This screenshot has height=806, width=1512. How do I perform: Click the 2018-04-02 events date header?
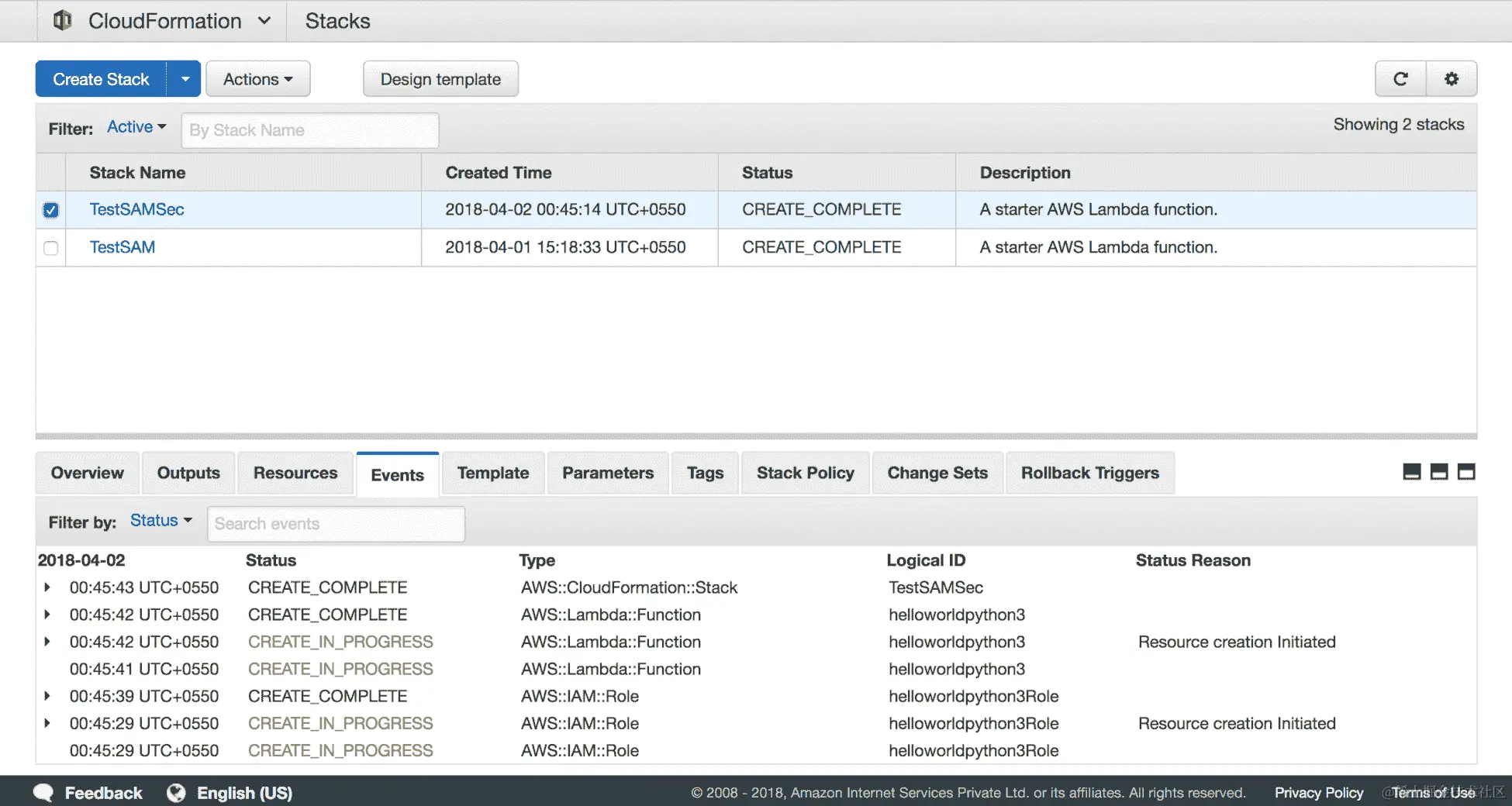pyautogui.click(x=81, y=560)
